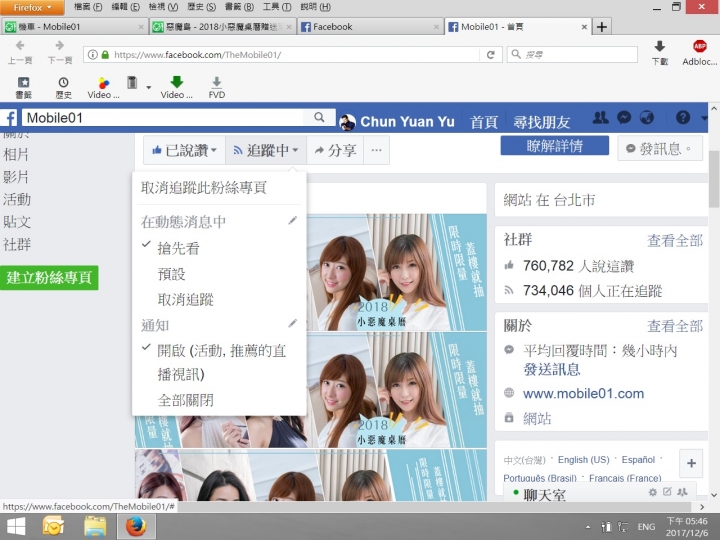Switch language to English (US)

(583, 460)
